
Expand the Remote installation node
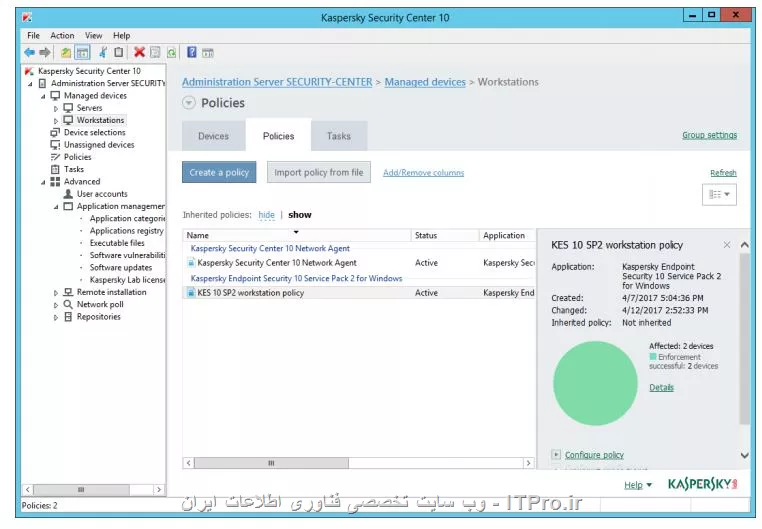pyautogui.click(x=55, y=293)
